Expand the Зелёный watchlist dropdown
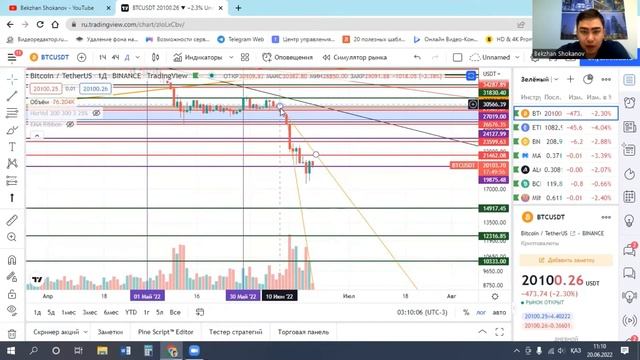The width and height of the screenshot is (640, 360). point(556,79)
